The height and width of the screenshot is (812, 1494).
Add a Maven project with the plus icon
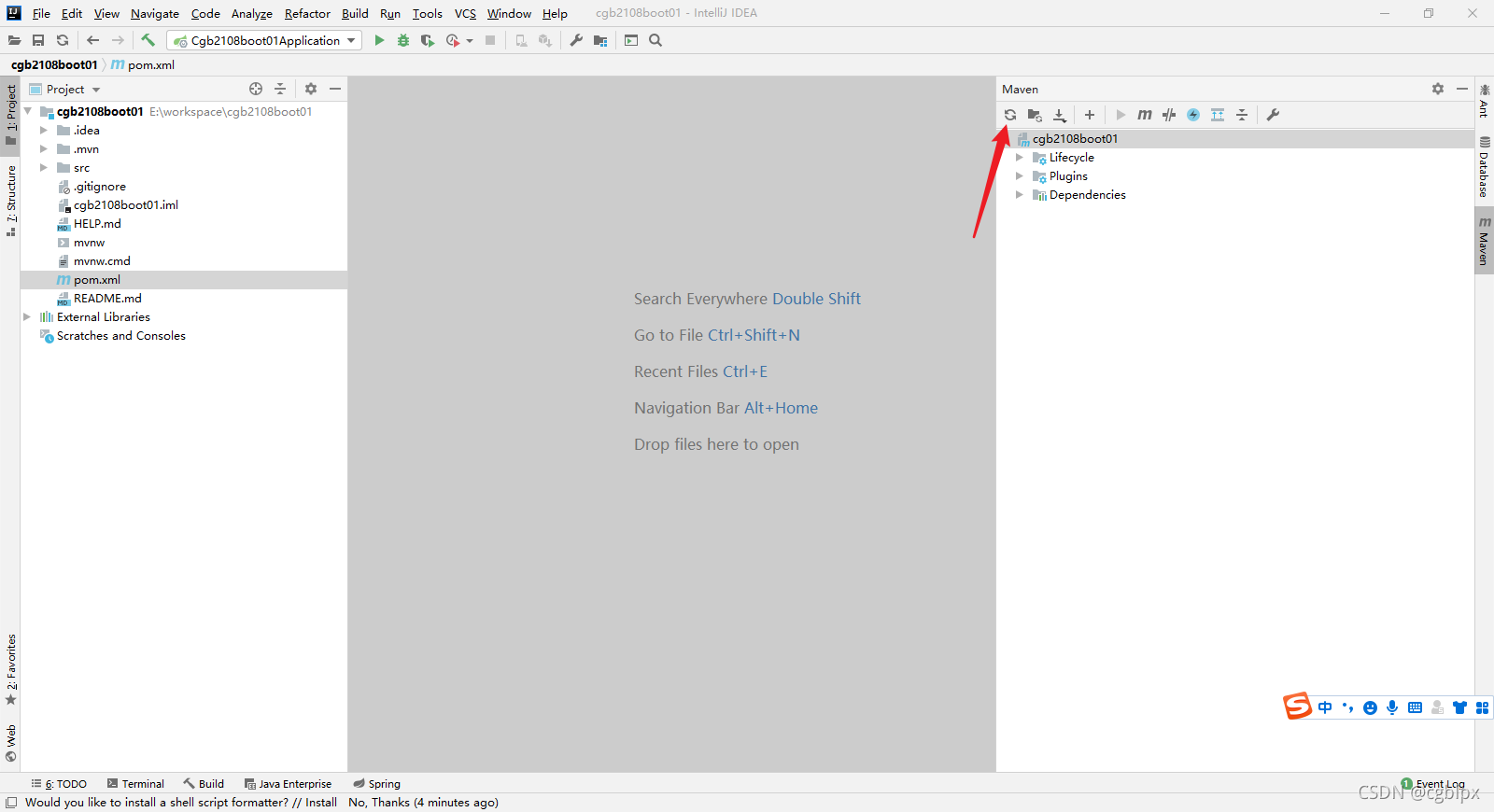(1090, 115)
